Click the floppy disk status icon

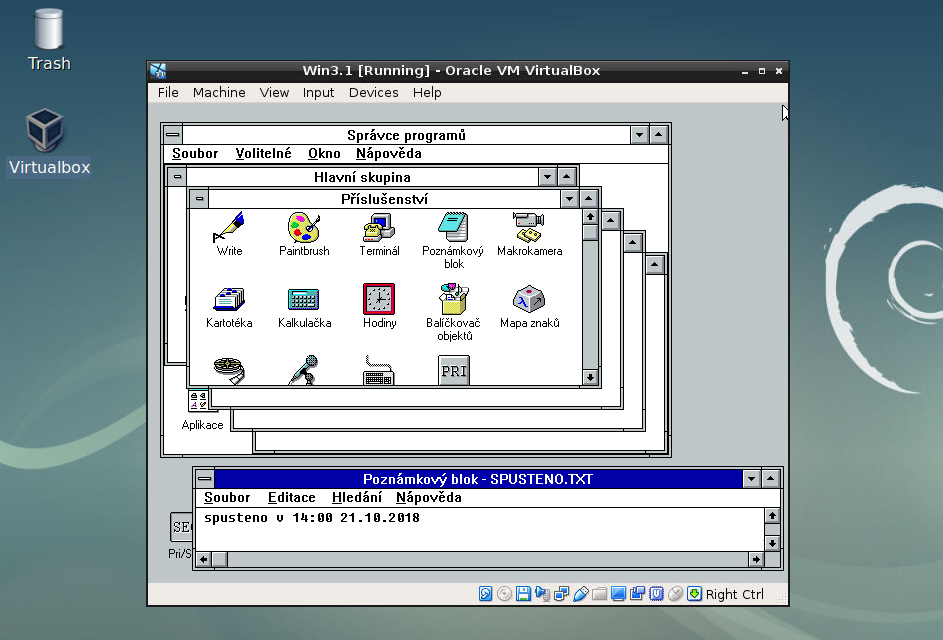(x=523, y=594)
